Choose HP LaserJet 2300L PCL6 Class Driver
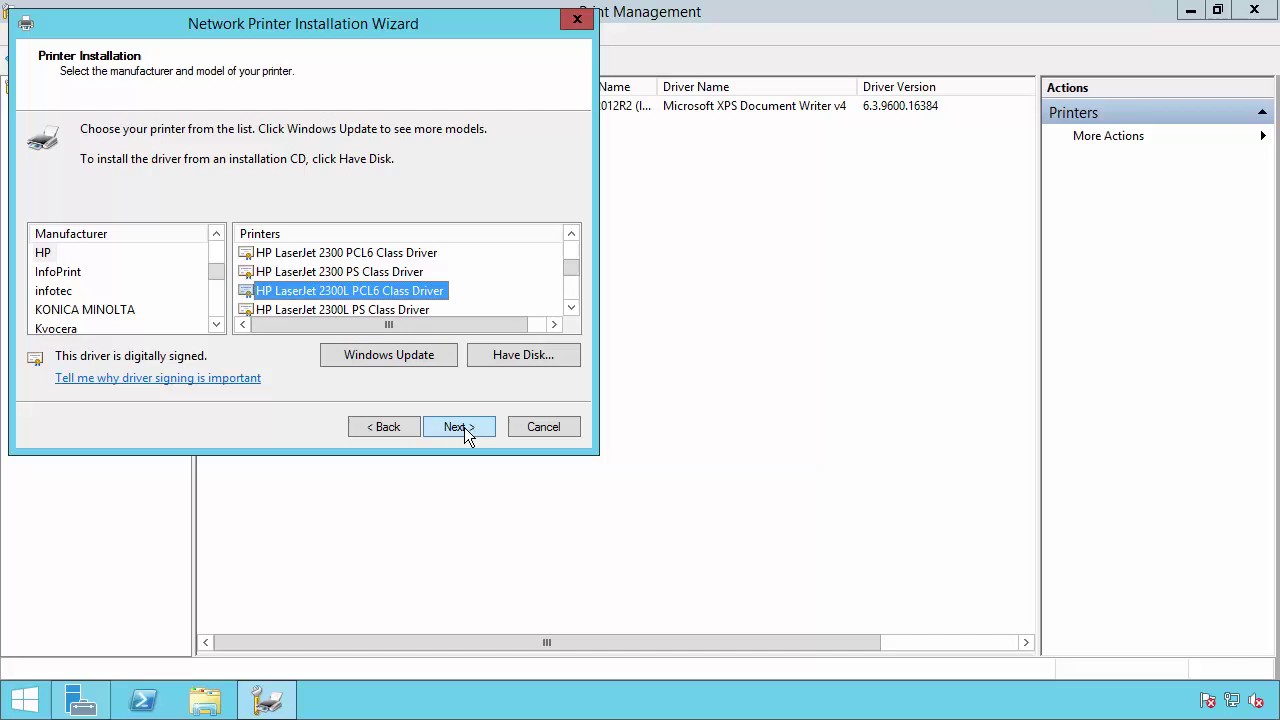This screenshot has width=1280, height=720. point(349,291)
